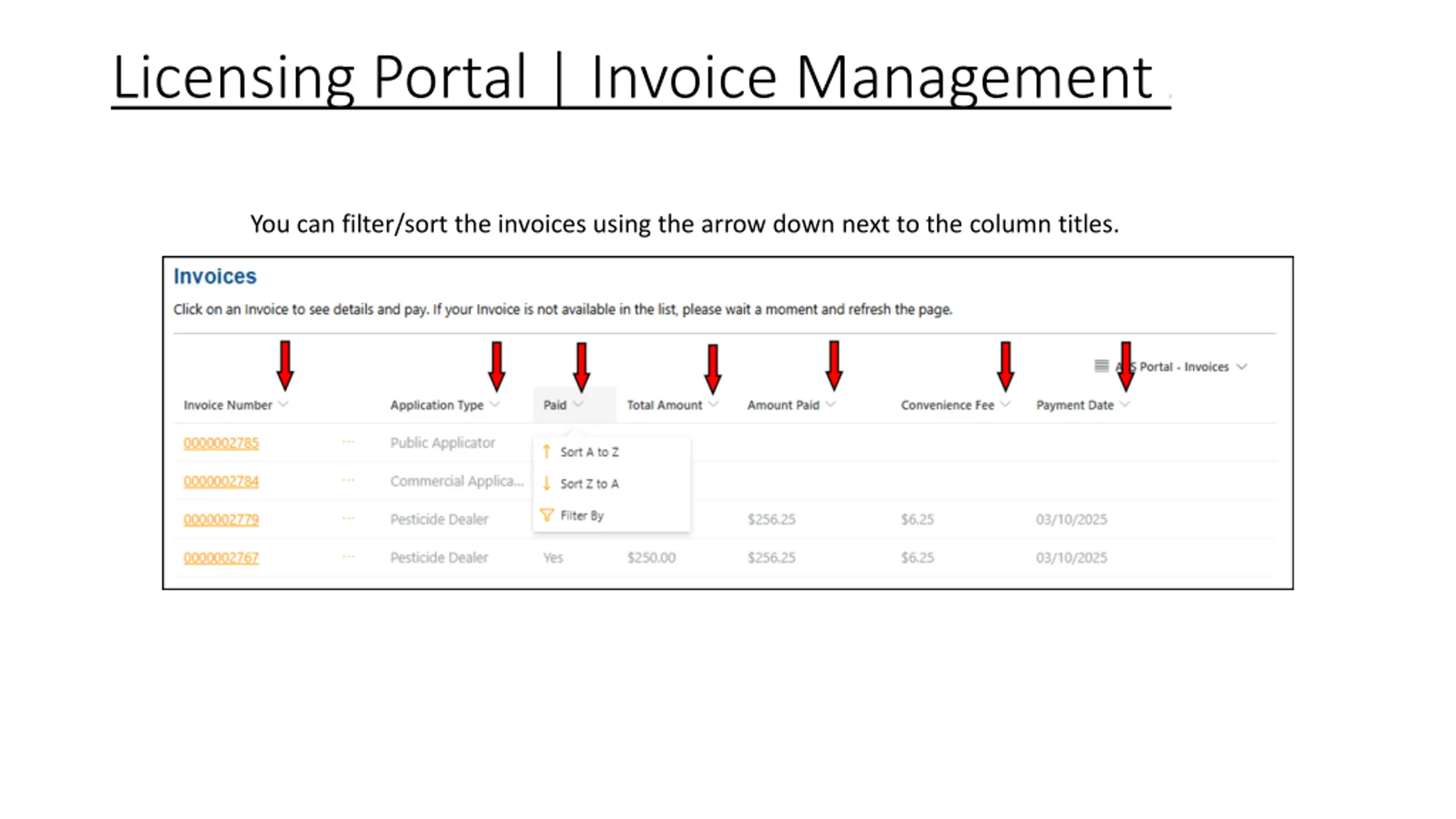Click 03/10/2025 date in row 0000002779
The image size is (1456, 819).
(1072, 519)
